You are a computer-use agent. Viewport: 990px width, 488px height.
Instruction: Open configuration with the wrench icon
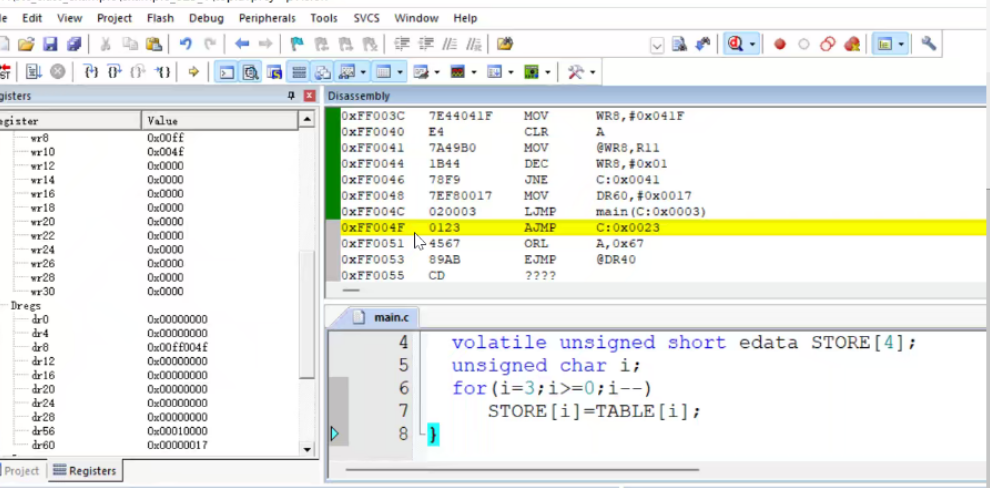927,44
